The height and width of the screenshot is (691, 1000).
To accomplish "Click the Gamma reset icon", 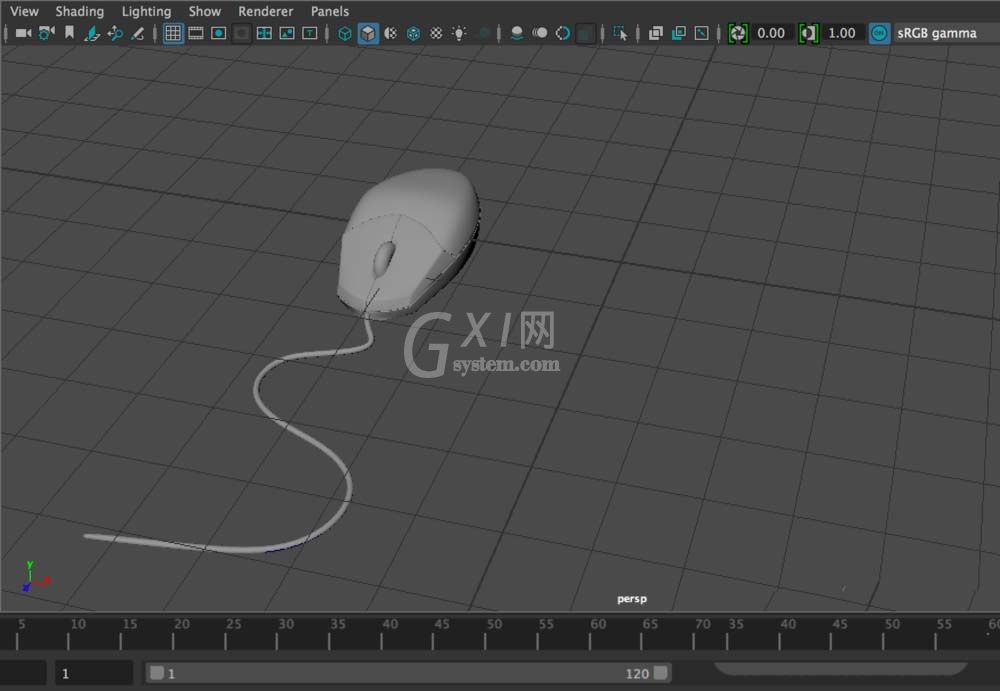I will click(809, 33).
